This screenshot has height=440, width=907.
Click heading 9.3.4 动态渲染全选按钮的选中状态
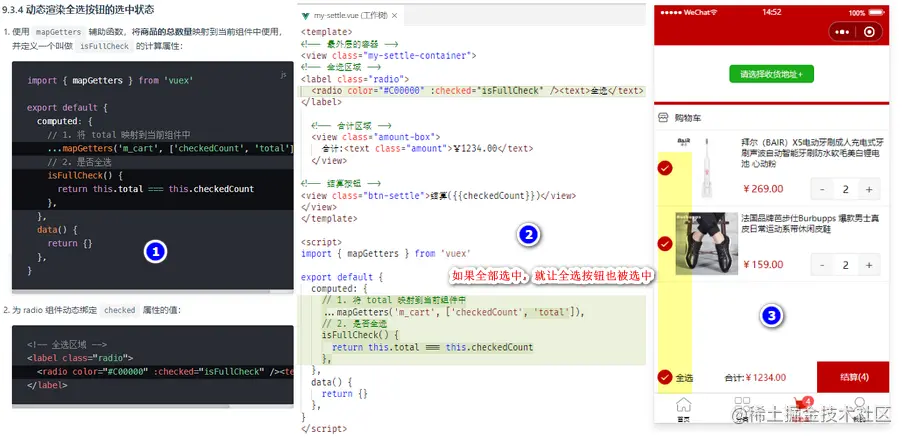78,10
